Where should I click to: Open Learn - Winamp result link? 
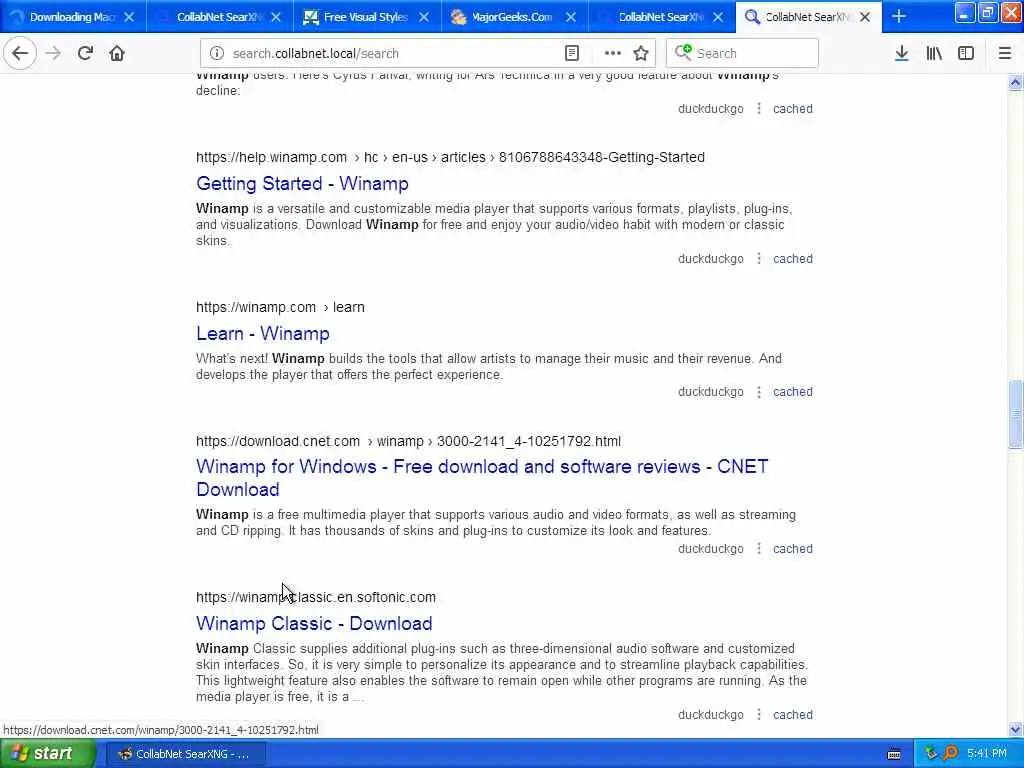pyautogui.click(x=263, y=334)
